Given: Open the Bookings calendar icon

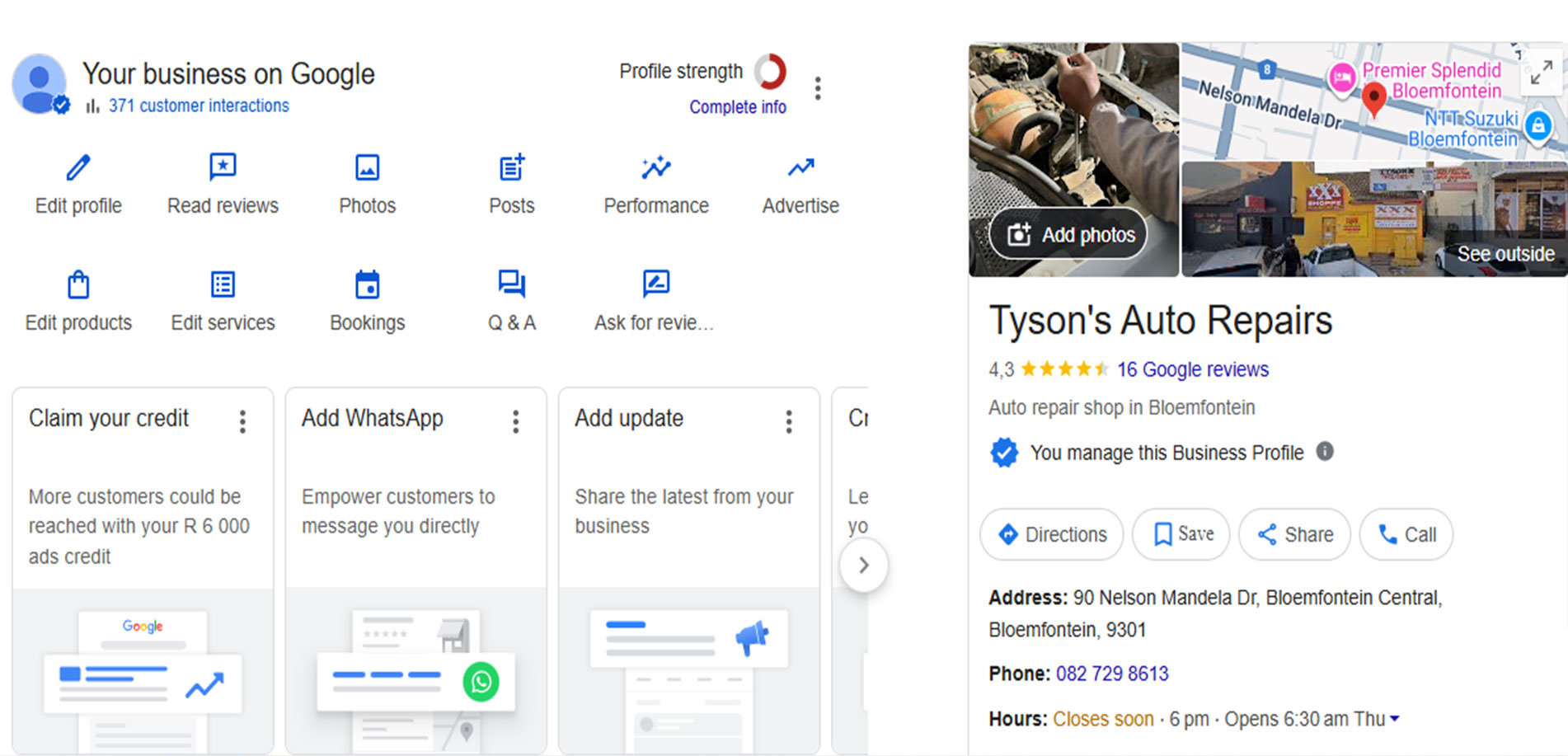Looking at the screenshot, I should click(x=367, y=285).
